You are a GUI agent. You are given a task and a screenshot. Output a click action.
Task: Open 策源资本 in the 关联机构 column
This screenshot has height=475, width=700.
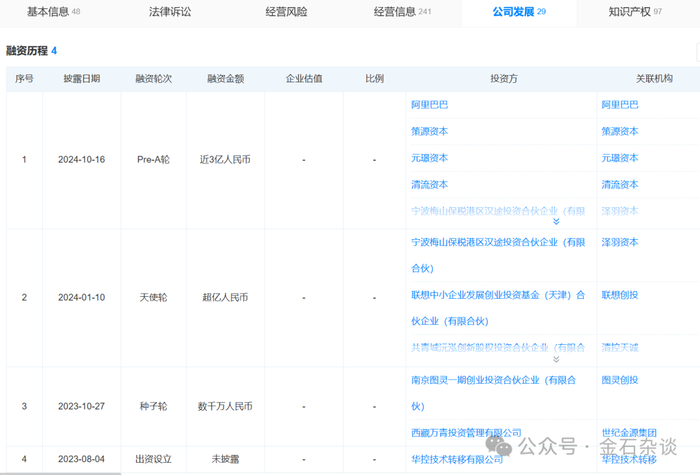[x=620, y=131]
